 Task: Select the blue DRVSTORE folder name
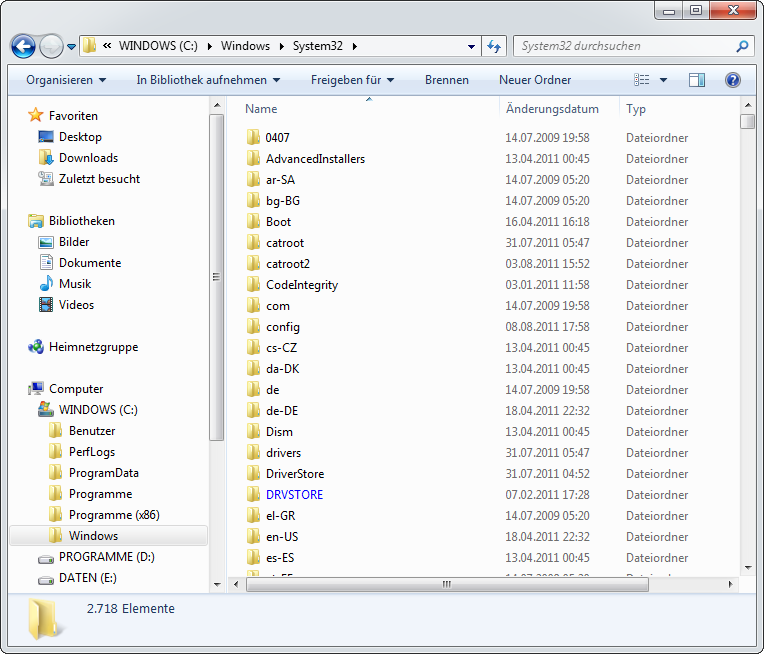click(x=294, y=494)
